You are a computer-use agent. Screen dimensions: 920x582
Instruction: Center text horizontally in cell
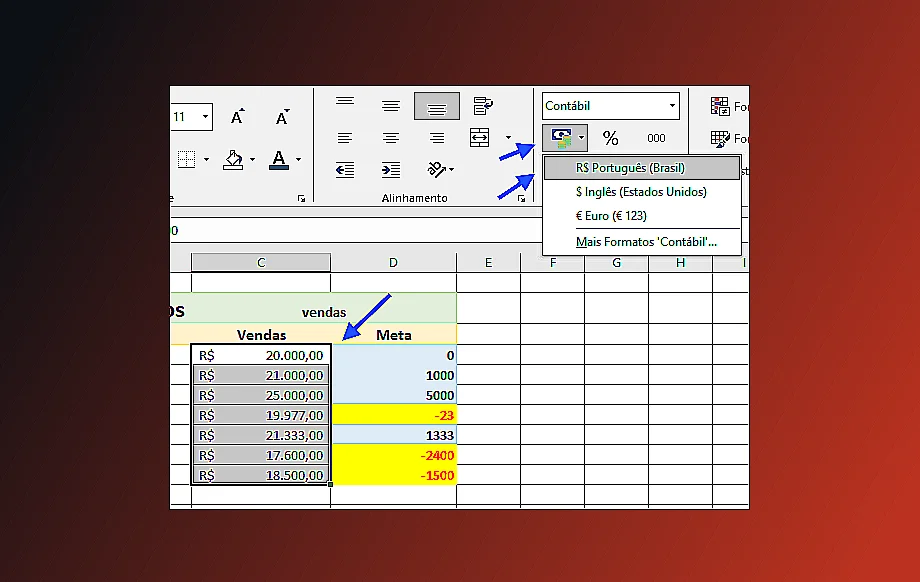[x=391, y=138]
